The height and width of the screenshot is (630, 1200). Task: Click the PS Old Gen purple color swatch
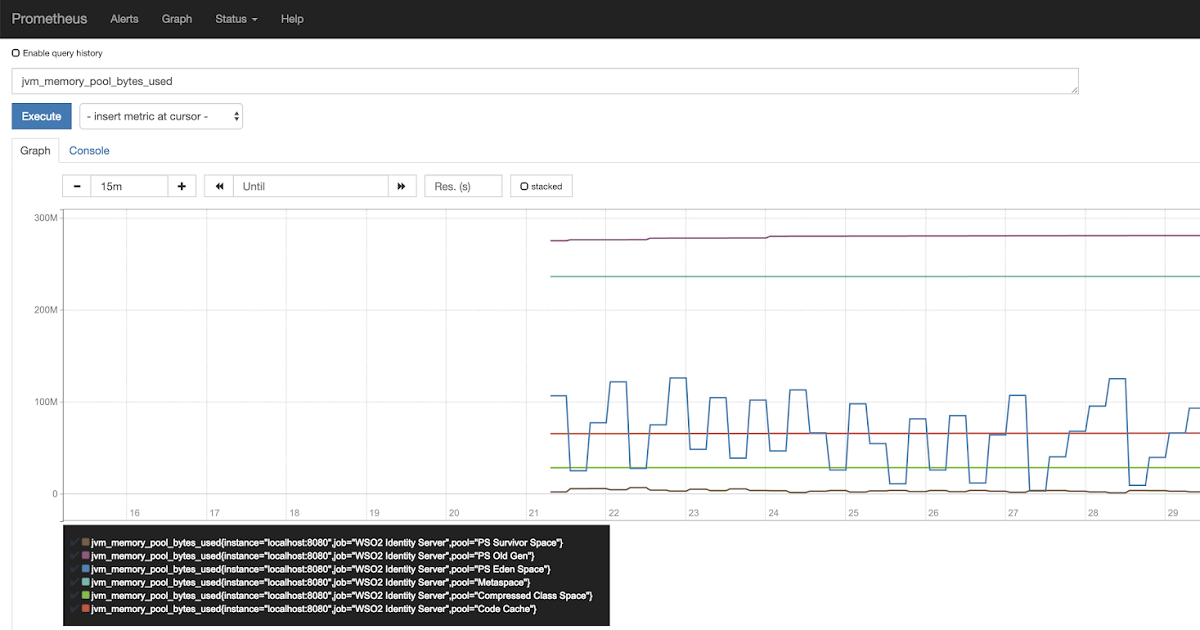(86, 555)
